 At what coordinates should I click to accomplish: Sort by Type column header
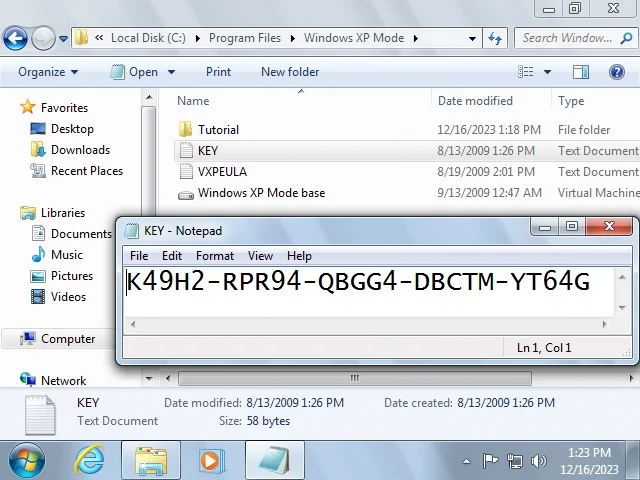[x=571, y=101]
